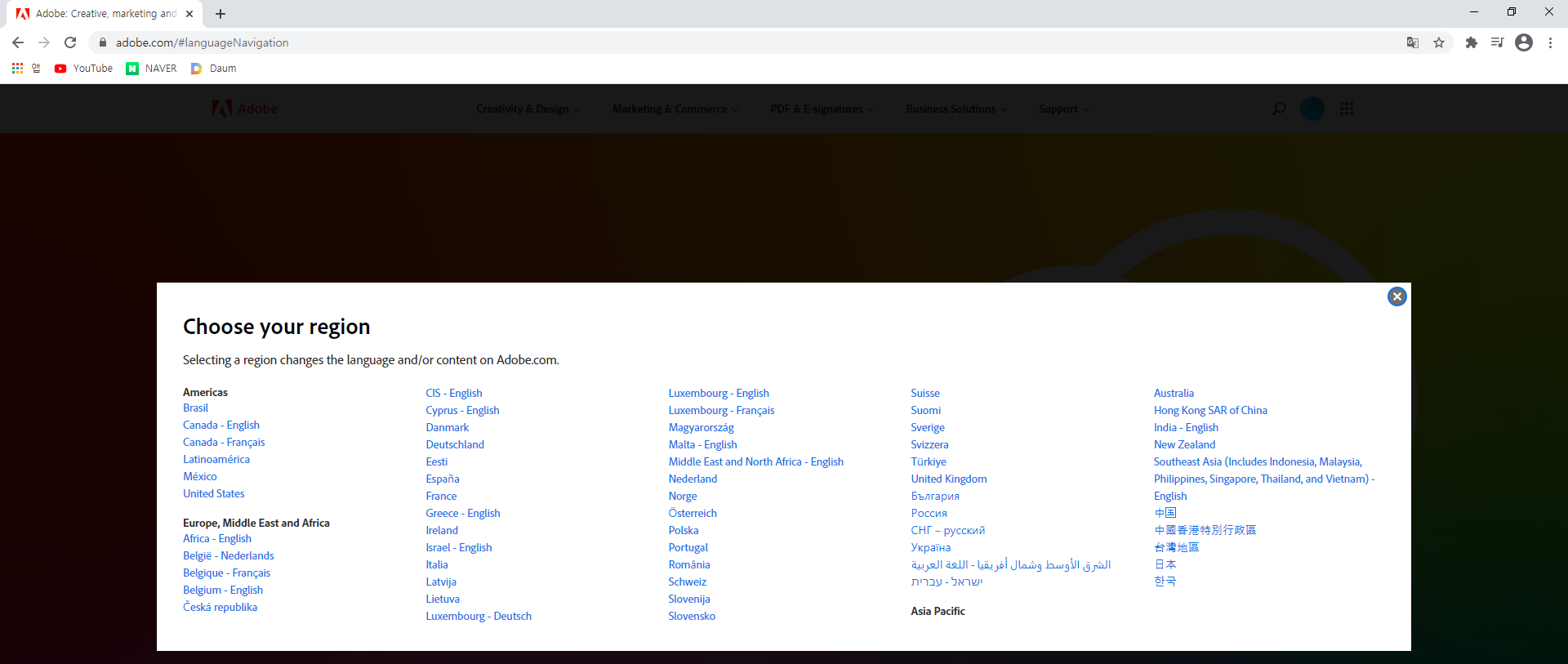The width and height of the screenshot is (1568, 664).
Task: Choose Canada - English region
Action: (221, 426)
